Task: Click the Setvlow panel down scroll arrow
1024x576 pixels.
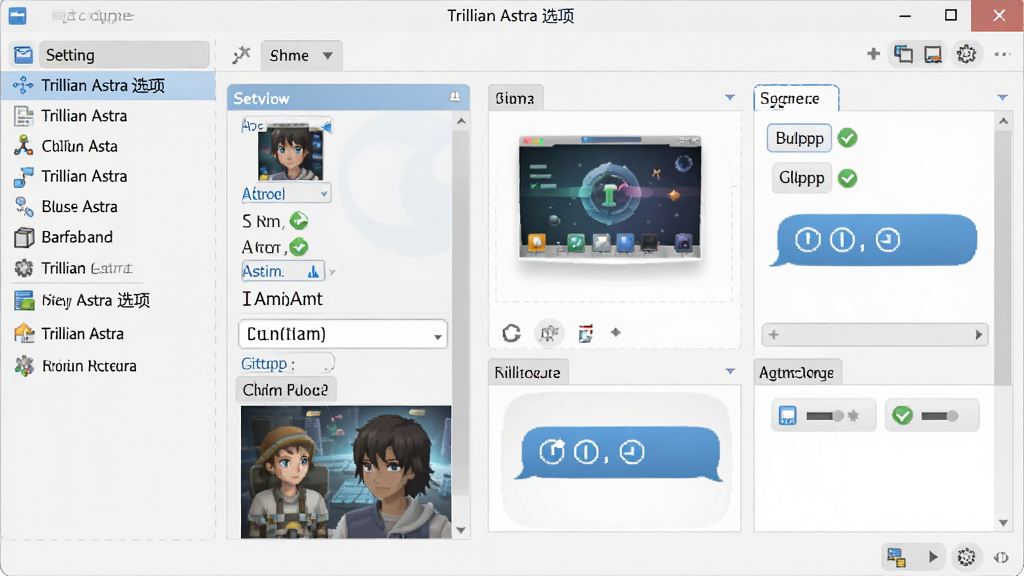Action: [461, 530]
